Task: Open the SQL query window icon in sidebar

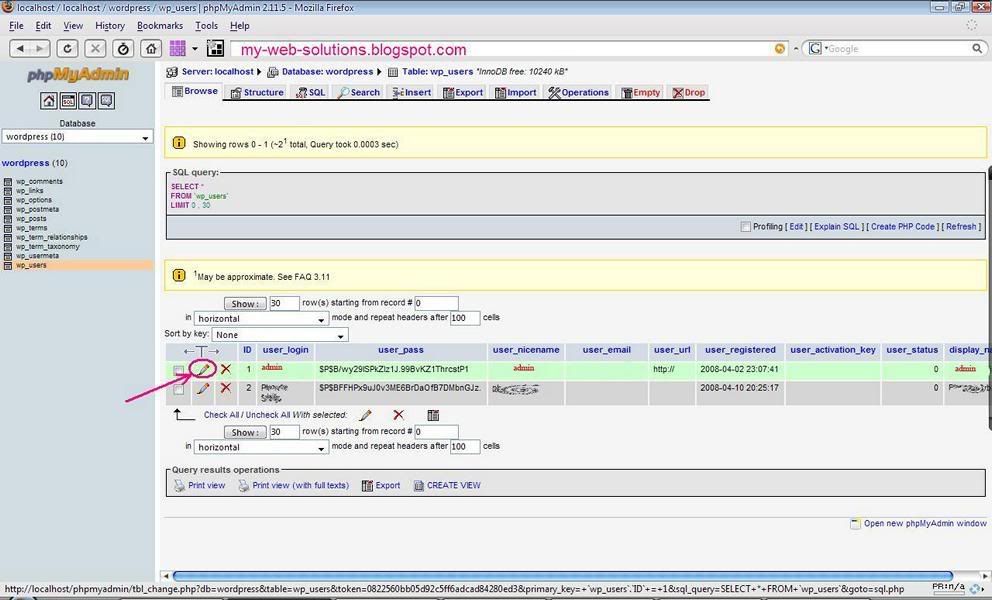Action: 68,101
